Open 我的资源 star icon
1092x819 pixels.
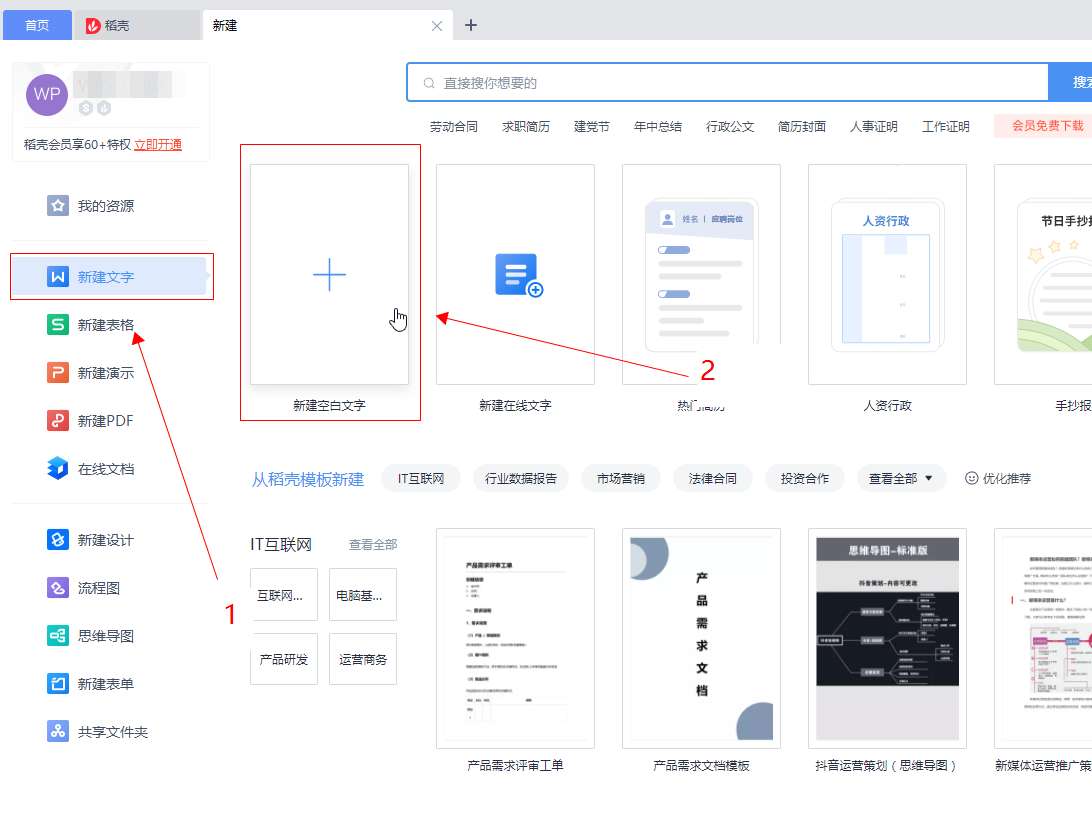(x=58, y=206)
